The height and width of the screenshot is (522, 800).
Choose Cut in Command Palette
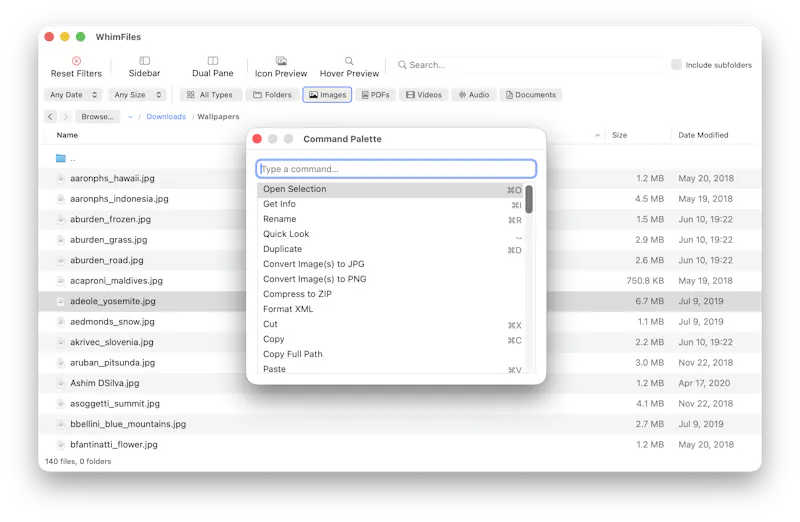(391, 324)
